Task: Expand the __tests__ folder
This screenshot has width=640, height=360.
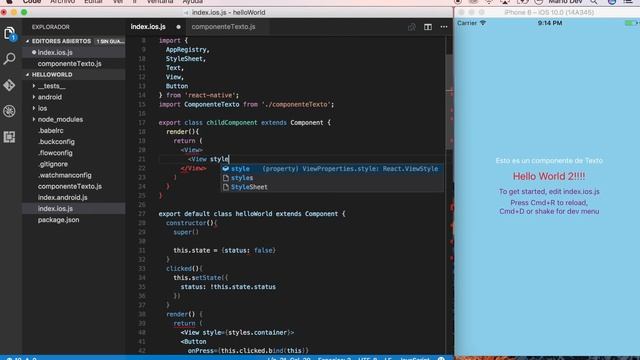Action: point(34,86)
